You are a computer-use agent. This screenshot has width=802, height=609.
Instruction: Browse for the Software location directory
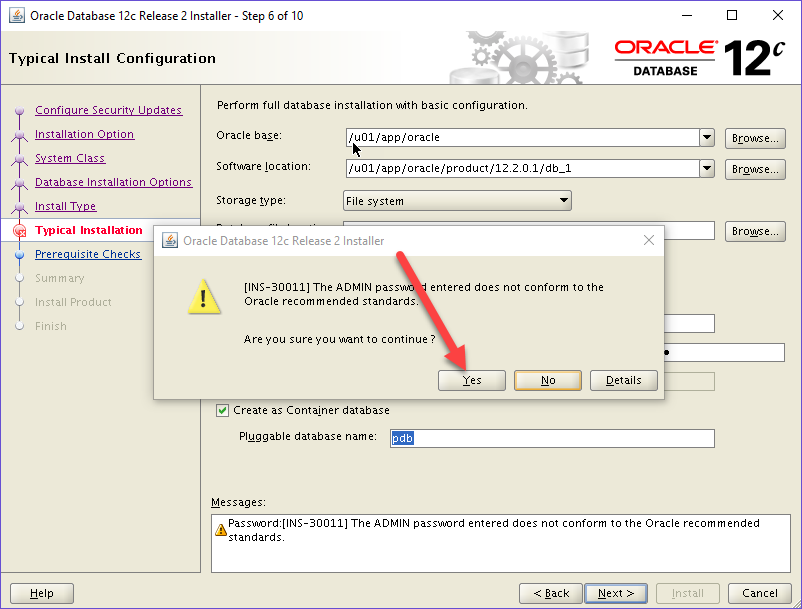(755, 169)
